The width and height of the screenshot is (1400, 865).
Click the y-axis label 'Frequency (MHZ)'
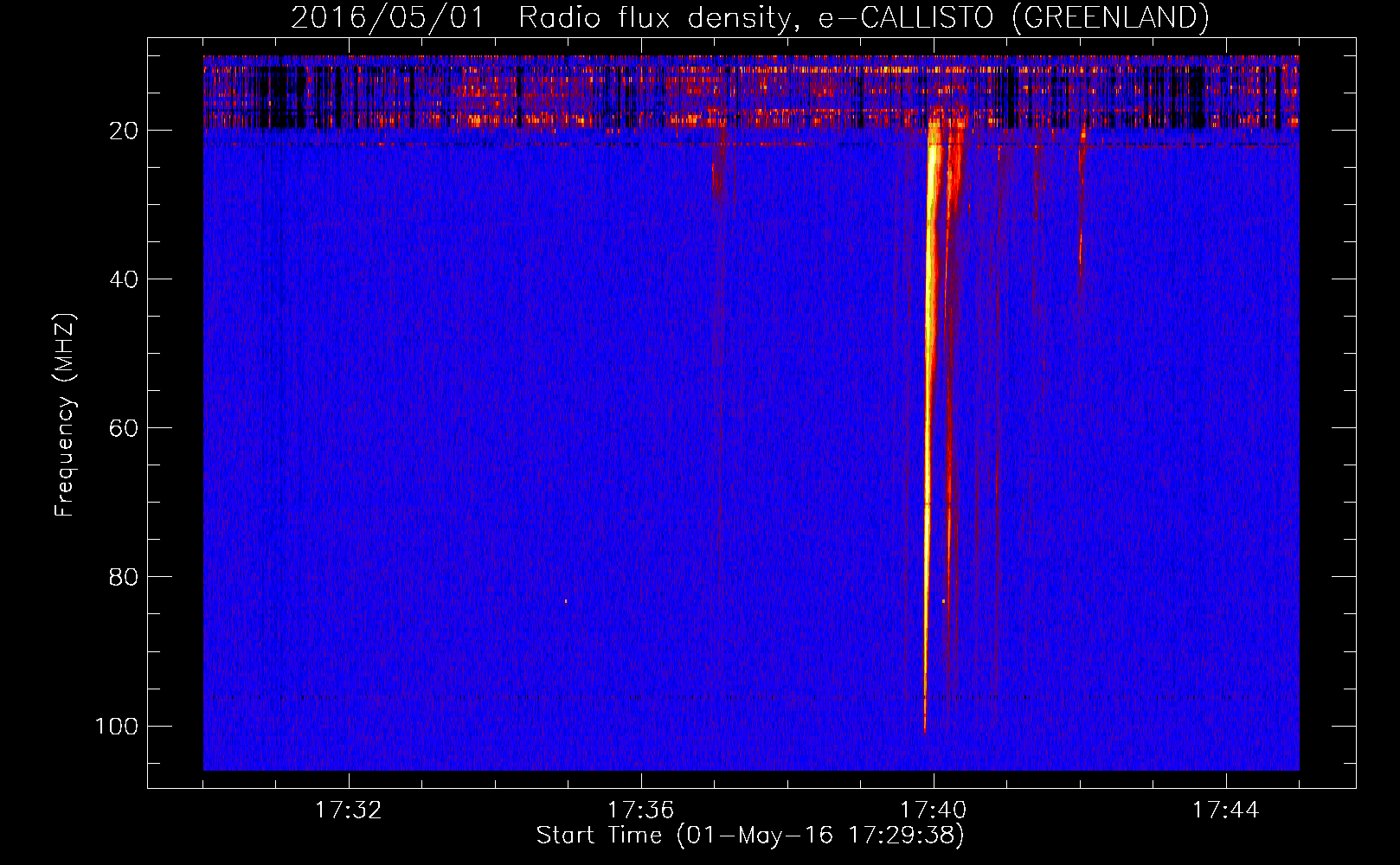tap(65, 415)
